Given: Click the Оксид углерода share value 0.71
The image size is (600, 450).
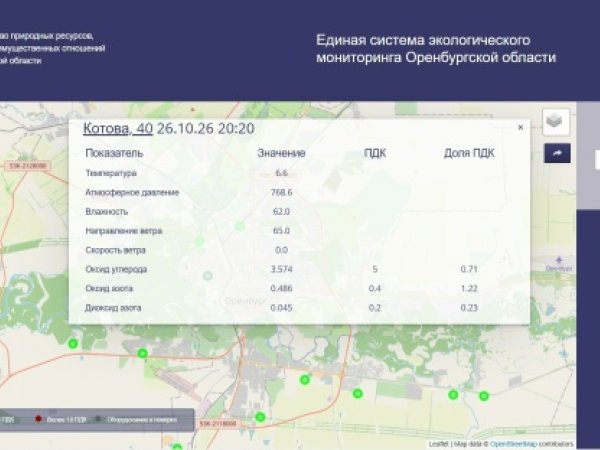Looking at the screenshot, I should coord(469,269).
